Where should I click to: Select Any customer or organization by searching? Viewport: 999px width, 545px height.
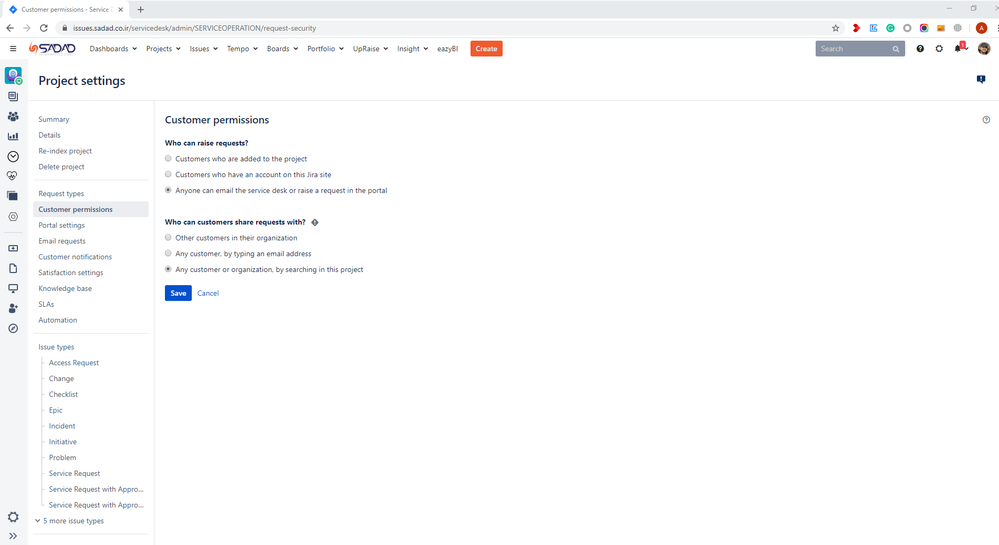[x=168, y=269]
